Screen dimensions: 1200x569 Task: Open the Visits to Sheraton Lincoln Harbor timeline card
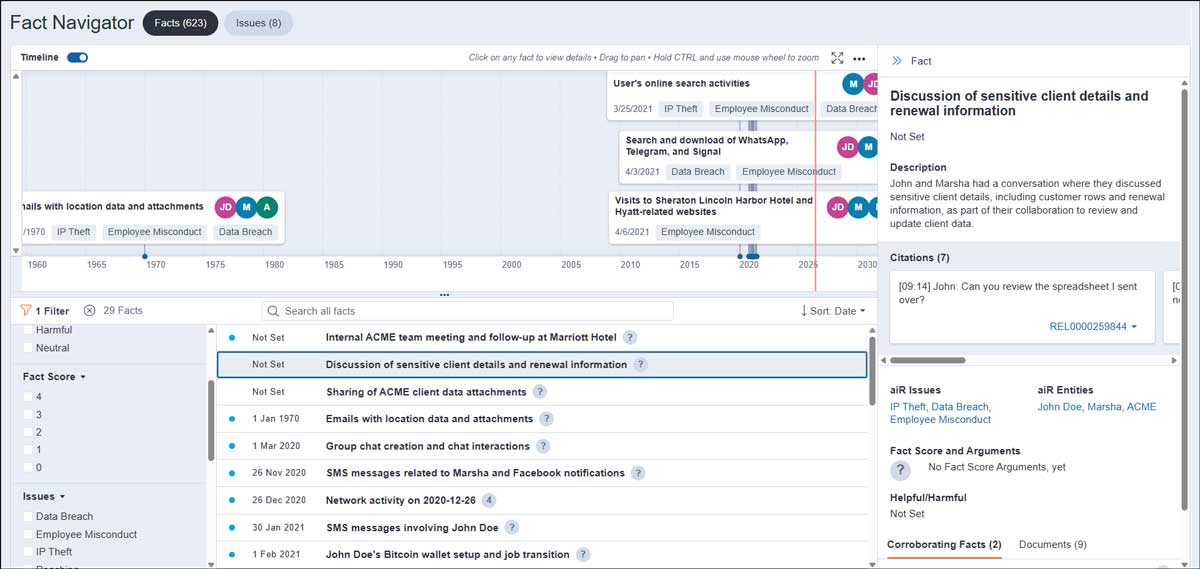744,217
